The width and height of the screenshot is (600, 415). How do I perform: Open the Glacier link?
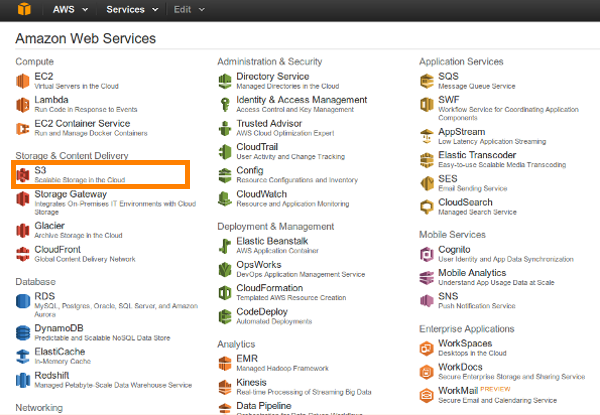(49, 226)
